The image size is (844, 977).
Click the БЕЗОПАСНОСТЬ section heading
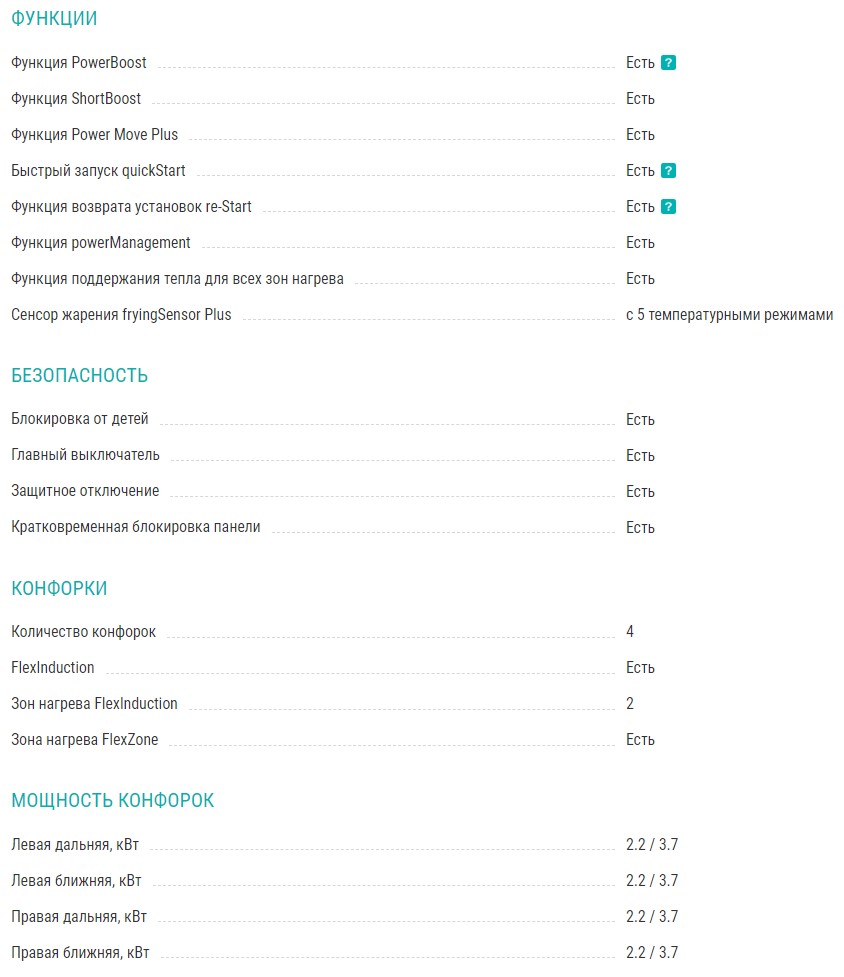coord(79,376)
